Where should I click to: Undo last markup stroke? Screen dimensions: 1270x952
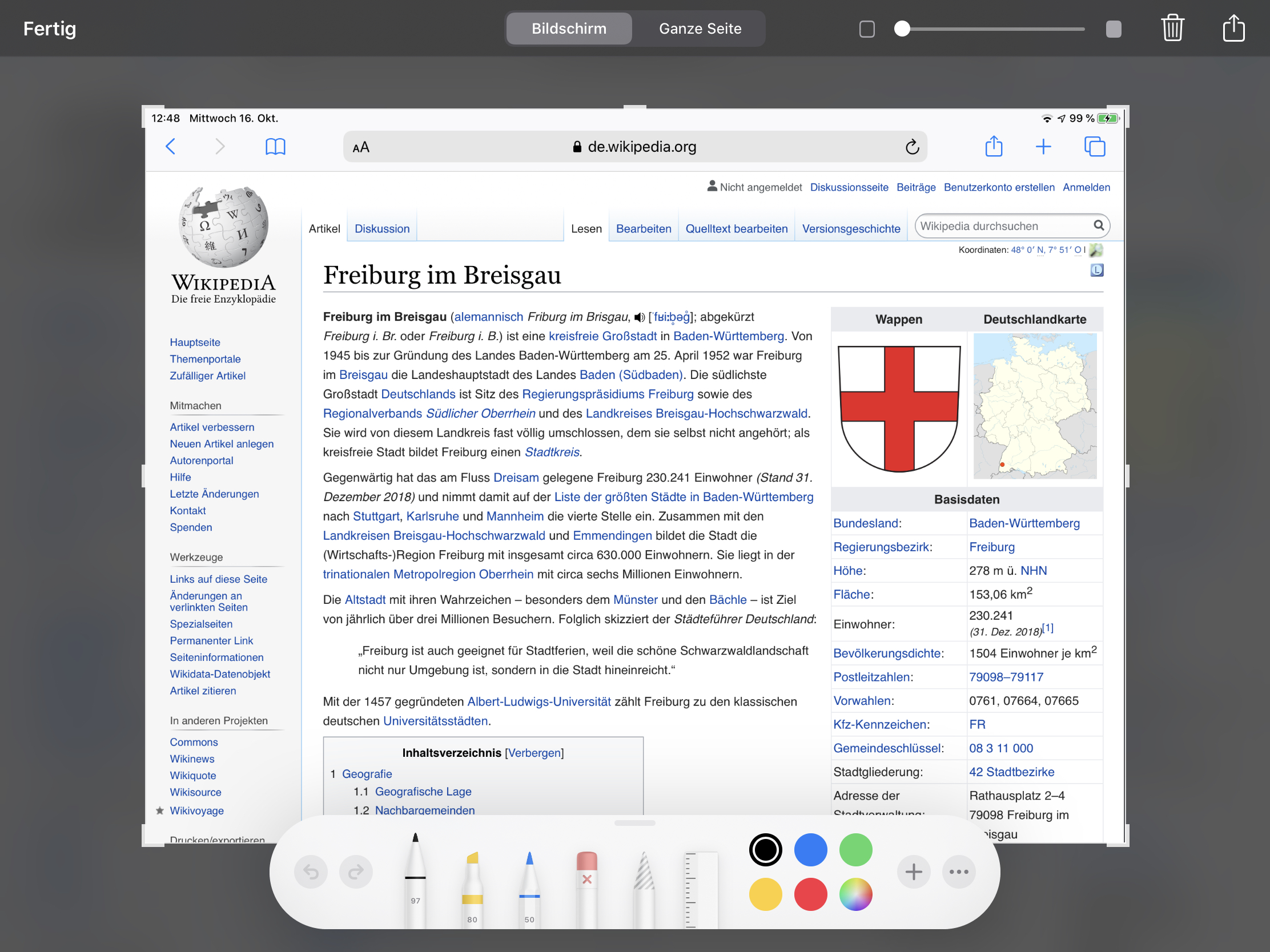(x=311, y=872)
